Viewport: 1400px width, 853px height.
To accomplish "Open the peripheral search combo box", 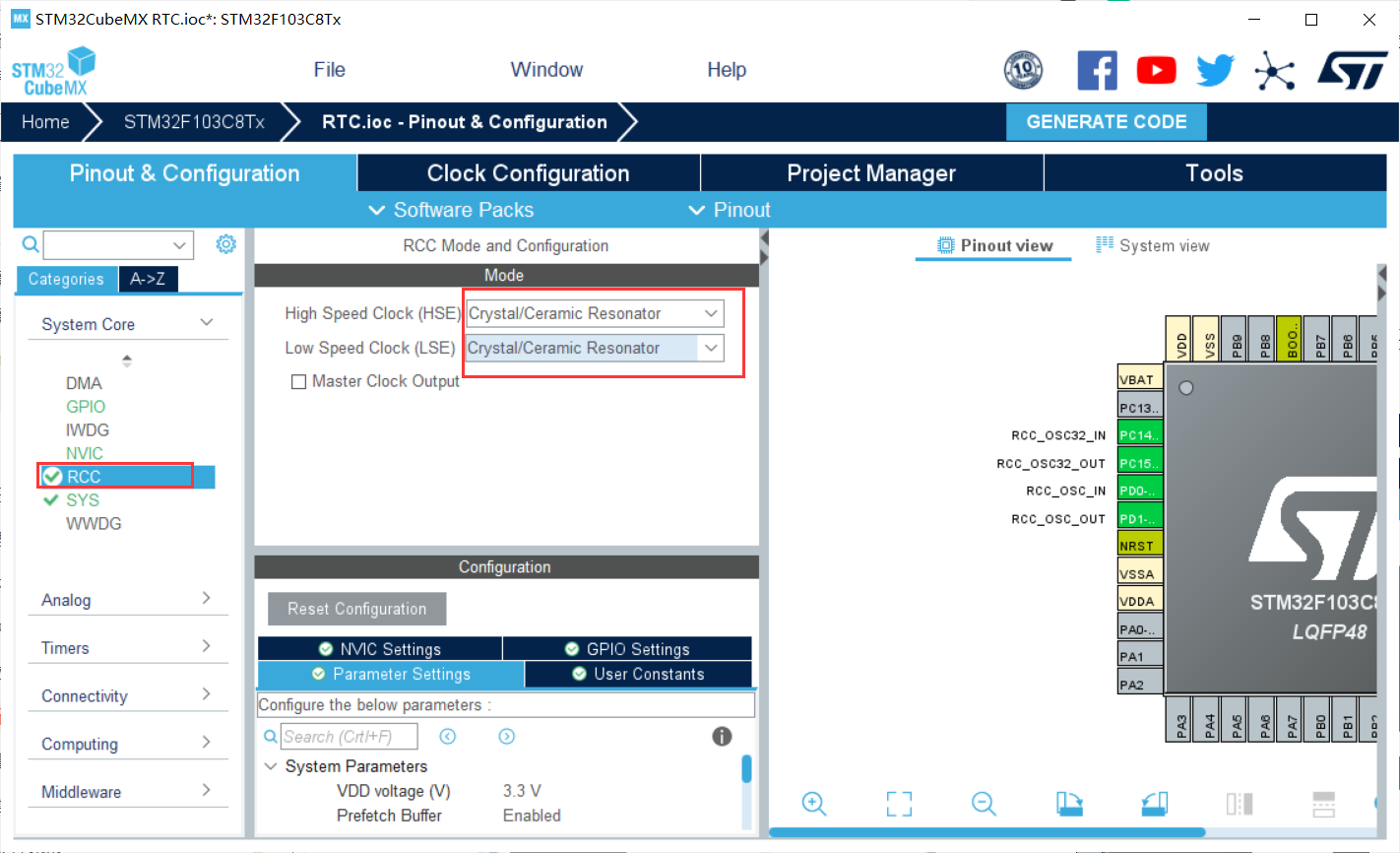I will click(x=118, y=245).
